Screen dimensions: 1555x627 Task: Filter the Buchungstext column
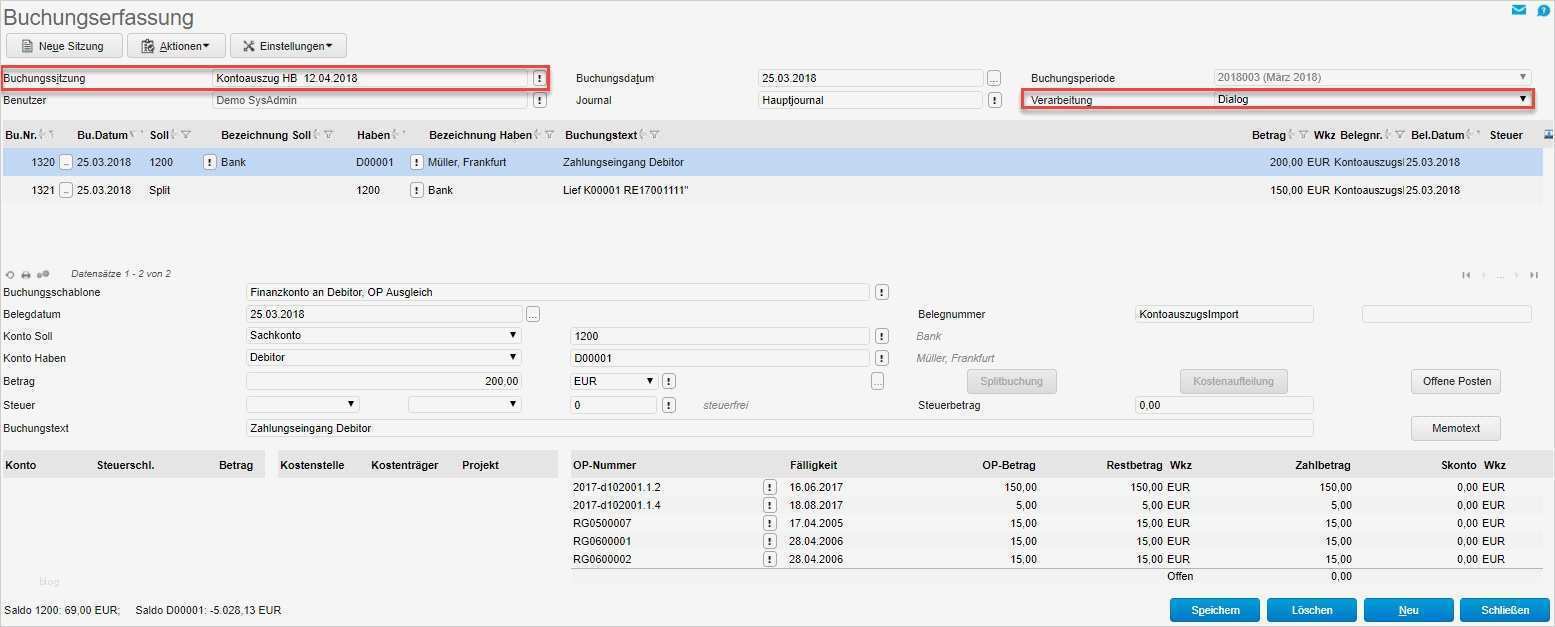click(x=654, y=135)
